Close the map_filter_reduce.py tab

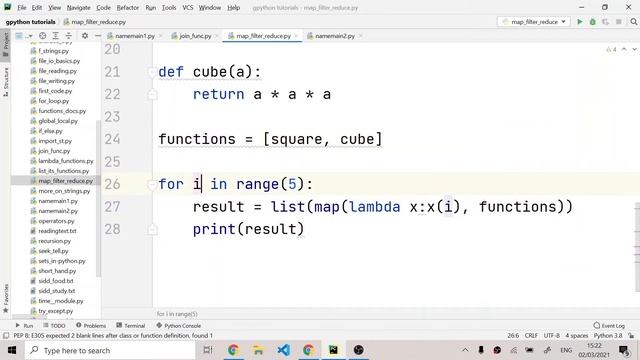coord(296,36)
